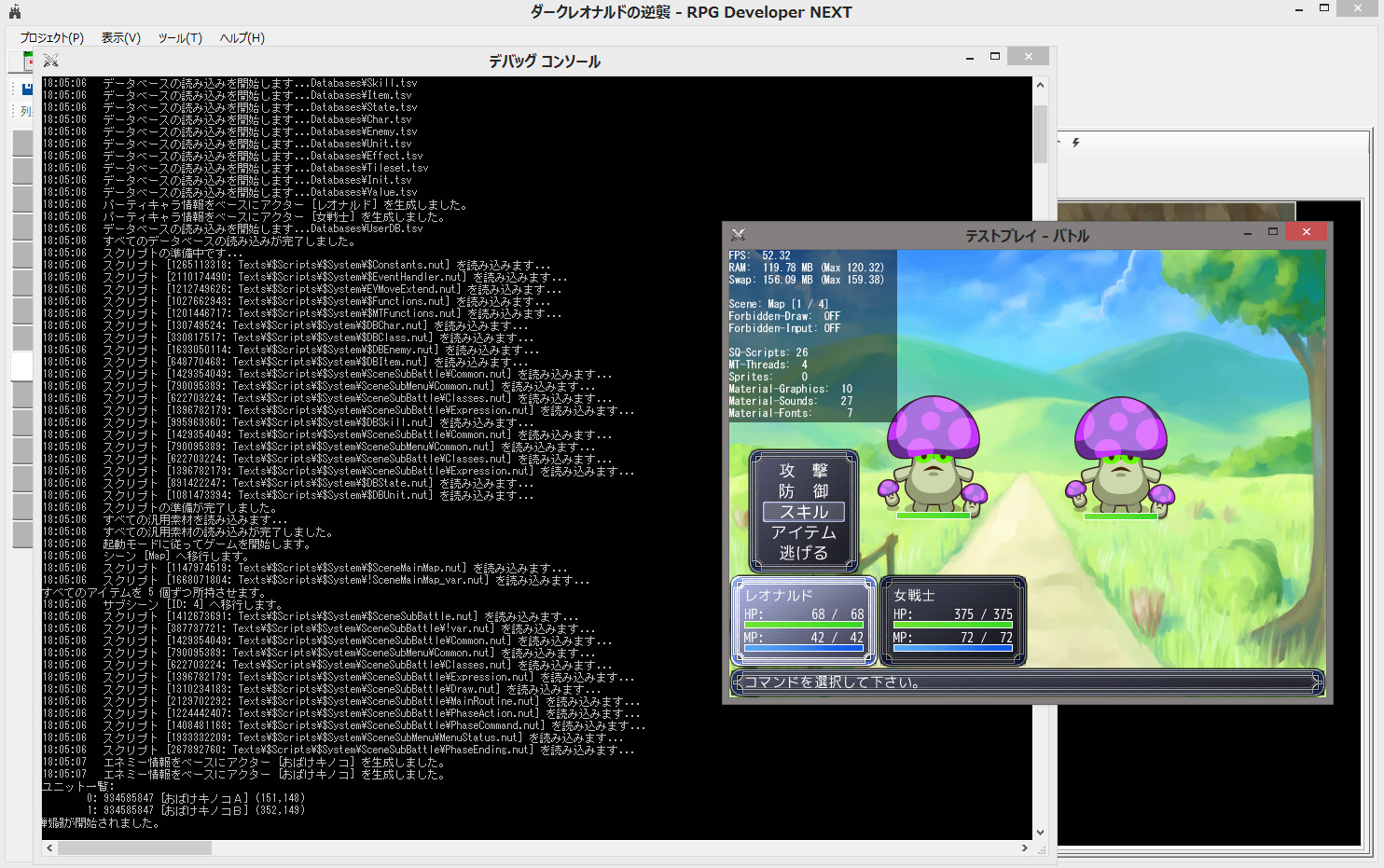Choose the アイテム command in the battle menu
1384x868 pixels.
(x=803, y=531)
